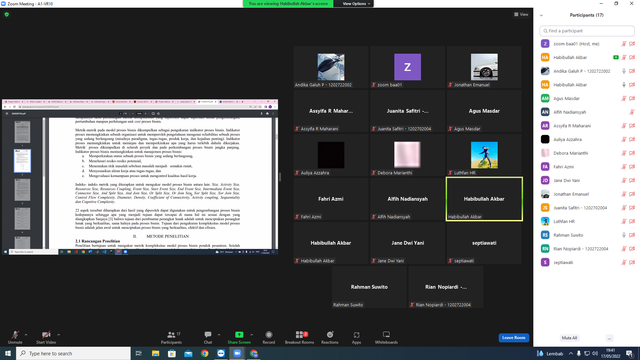Open the Mail app on taskbar

(188, 353)
